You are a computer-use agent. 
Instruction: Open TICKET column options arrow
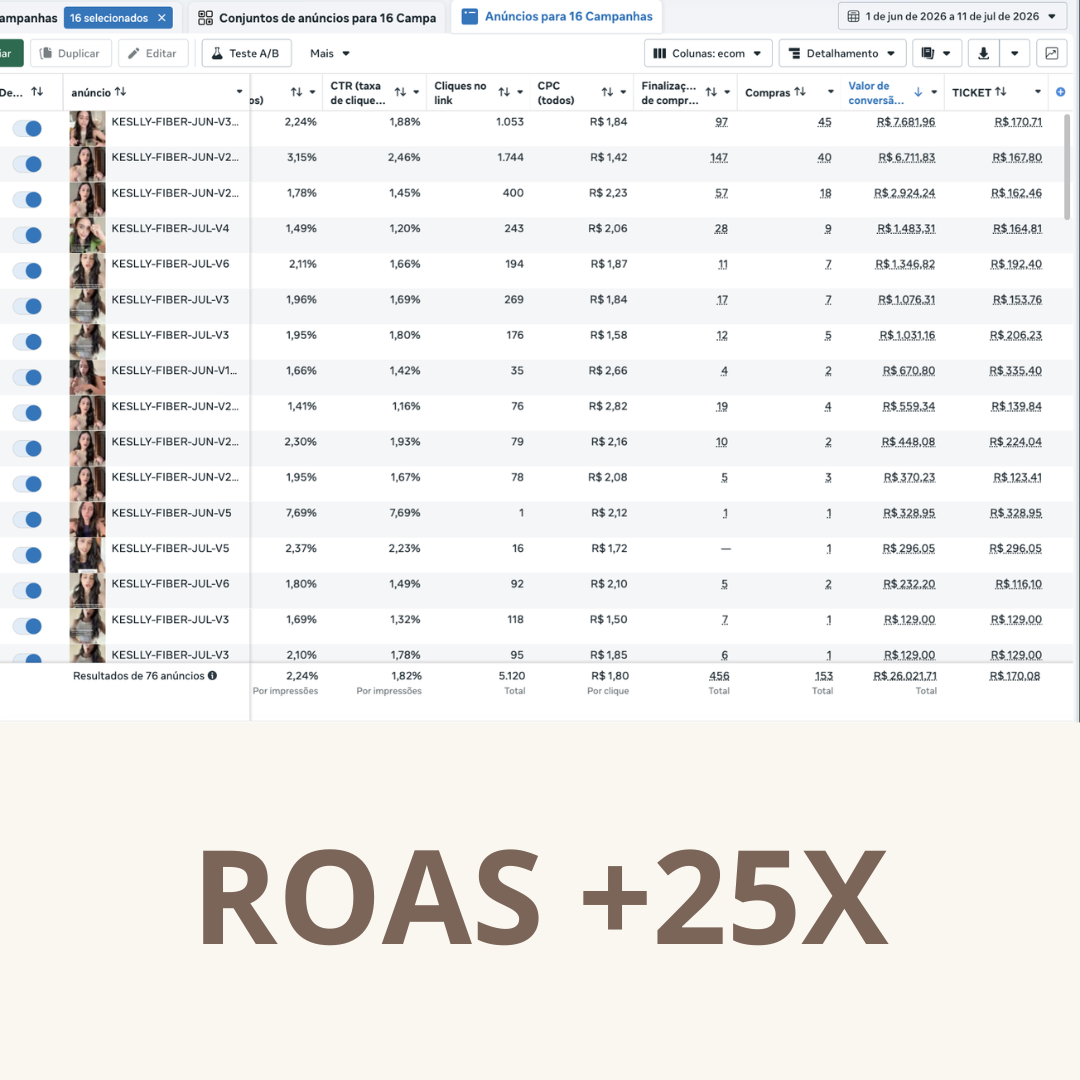[1038, 92]
